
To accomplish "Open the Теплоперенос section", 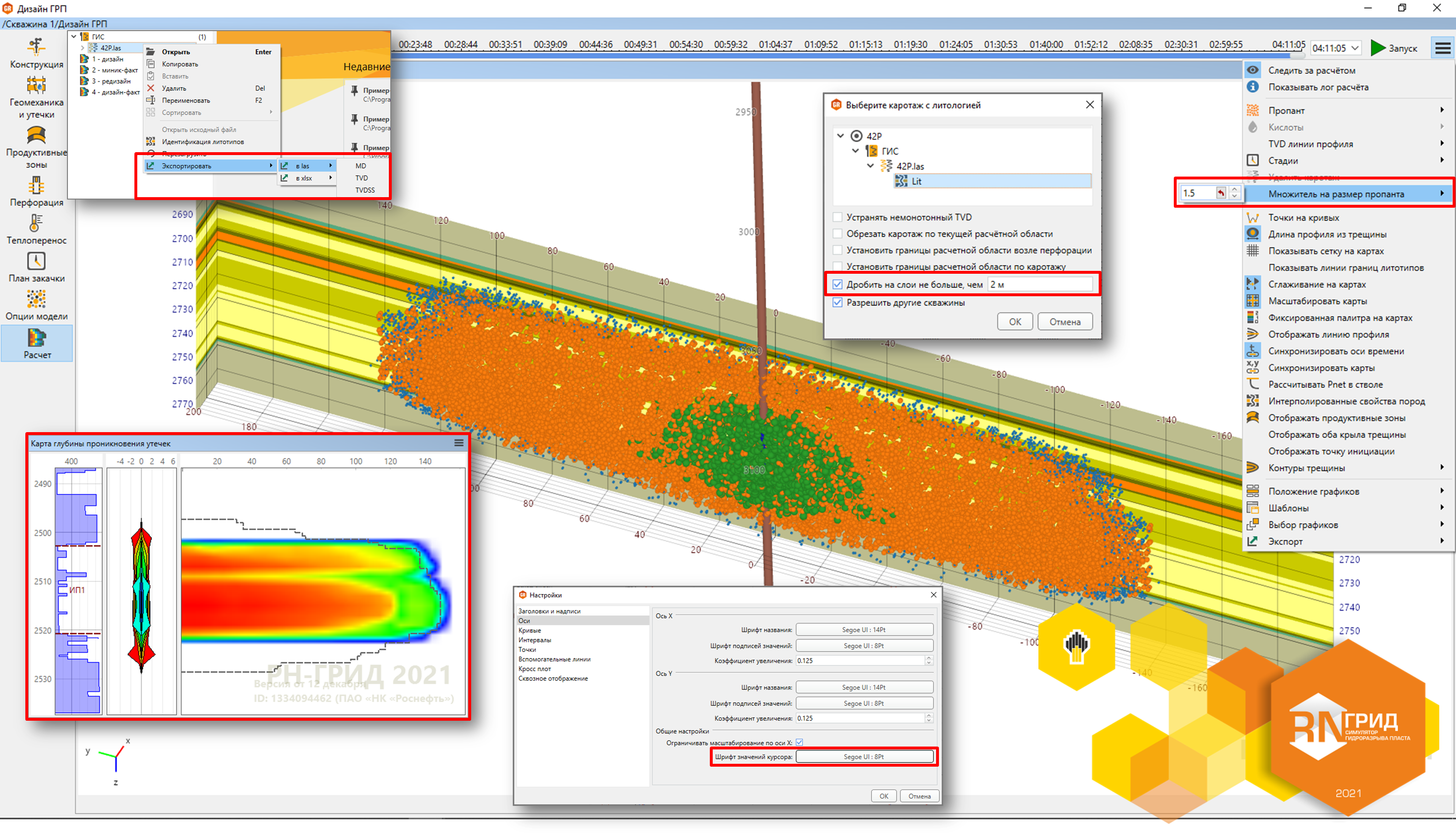I will (x=36, y=230).
